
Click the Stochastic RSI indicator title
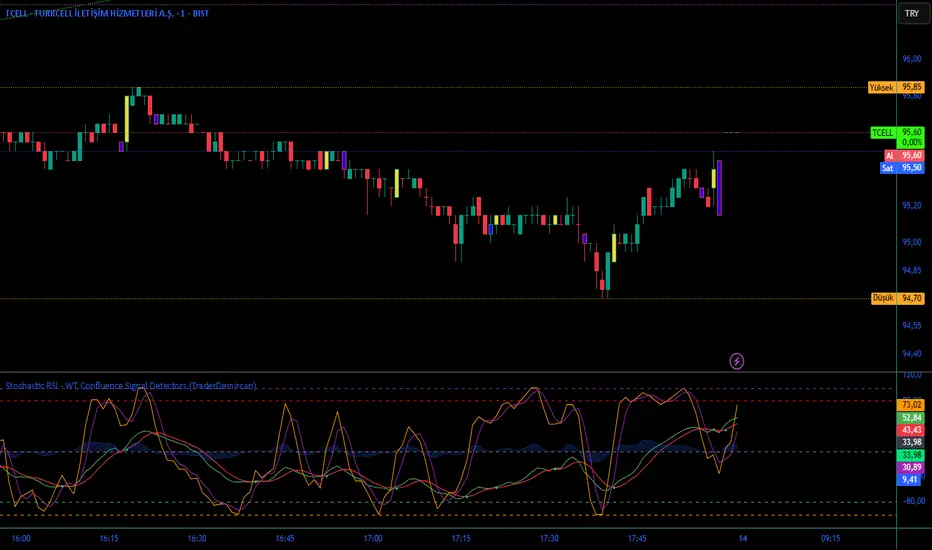(x=130, y=385)
